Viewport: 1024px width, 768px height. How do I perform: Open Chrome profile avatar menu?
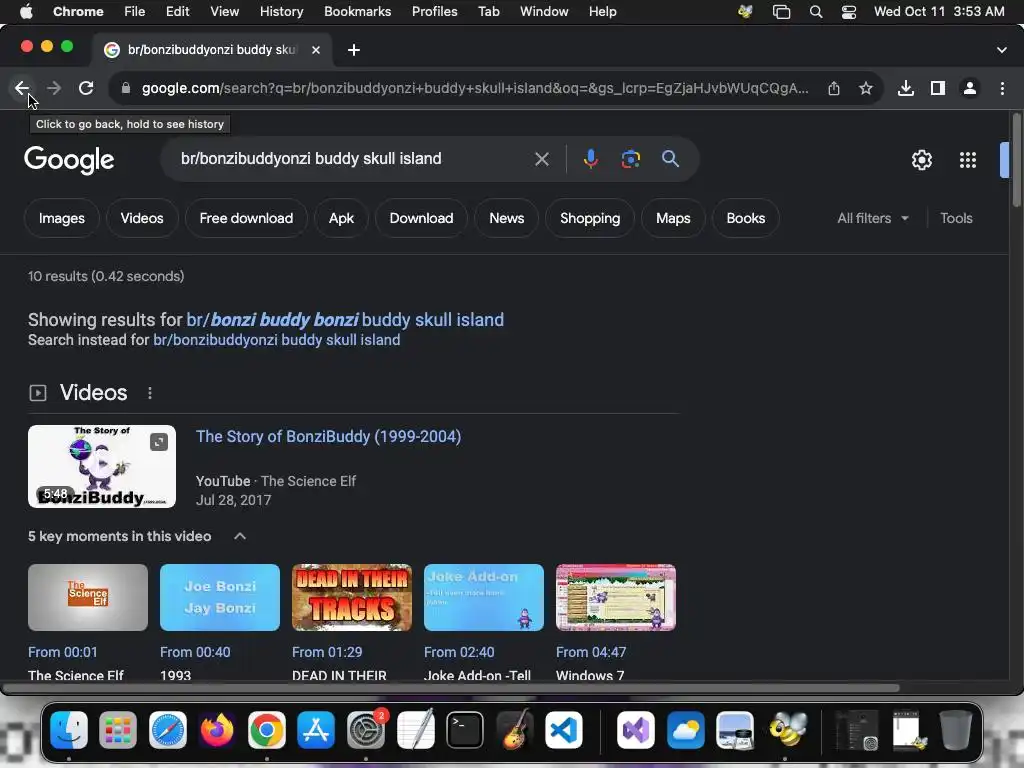(970, 88)
